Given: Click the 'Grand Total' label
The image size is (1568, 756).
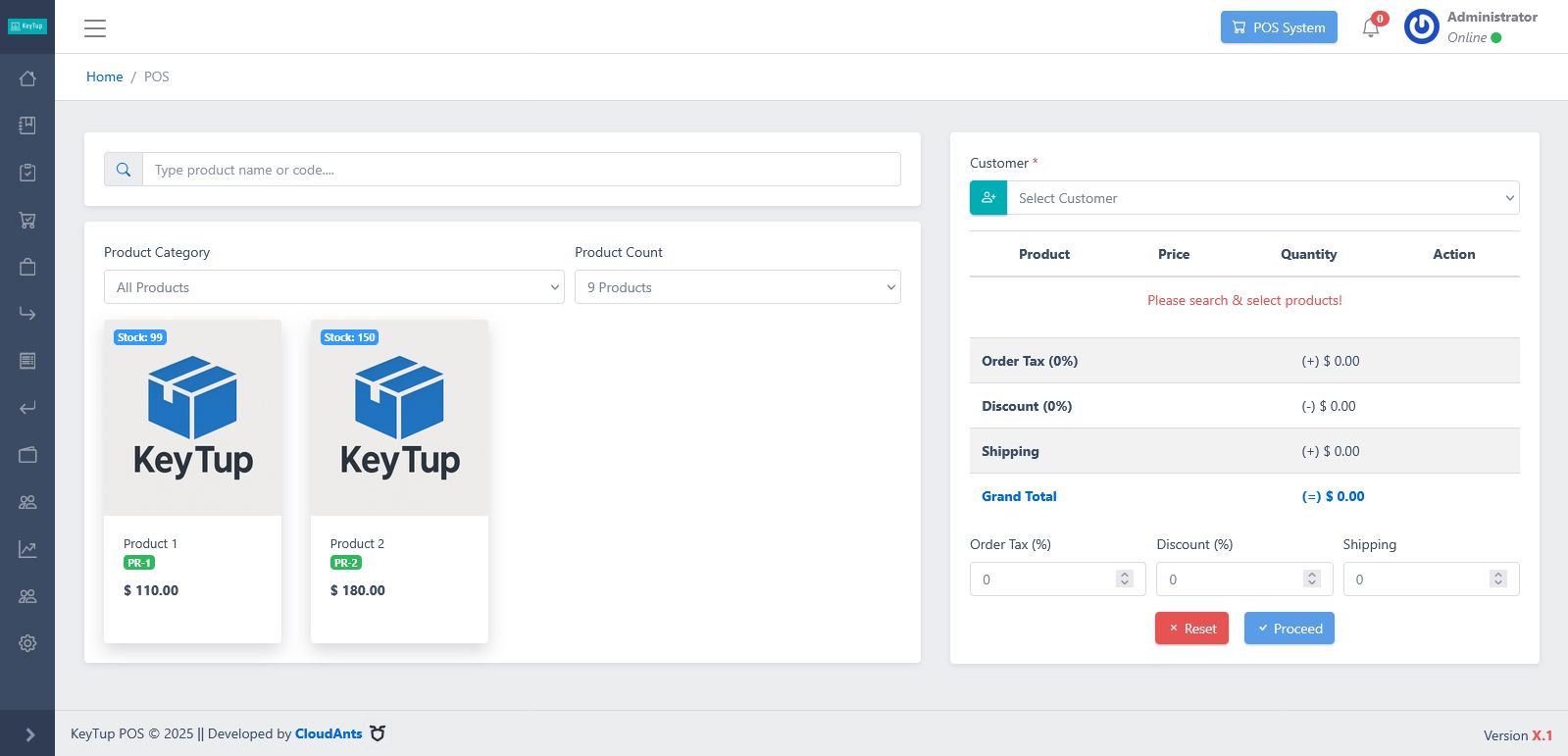Looking at the screenshot, I should (1019, 496).
